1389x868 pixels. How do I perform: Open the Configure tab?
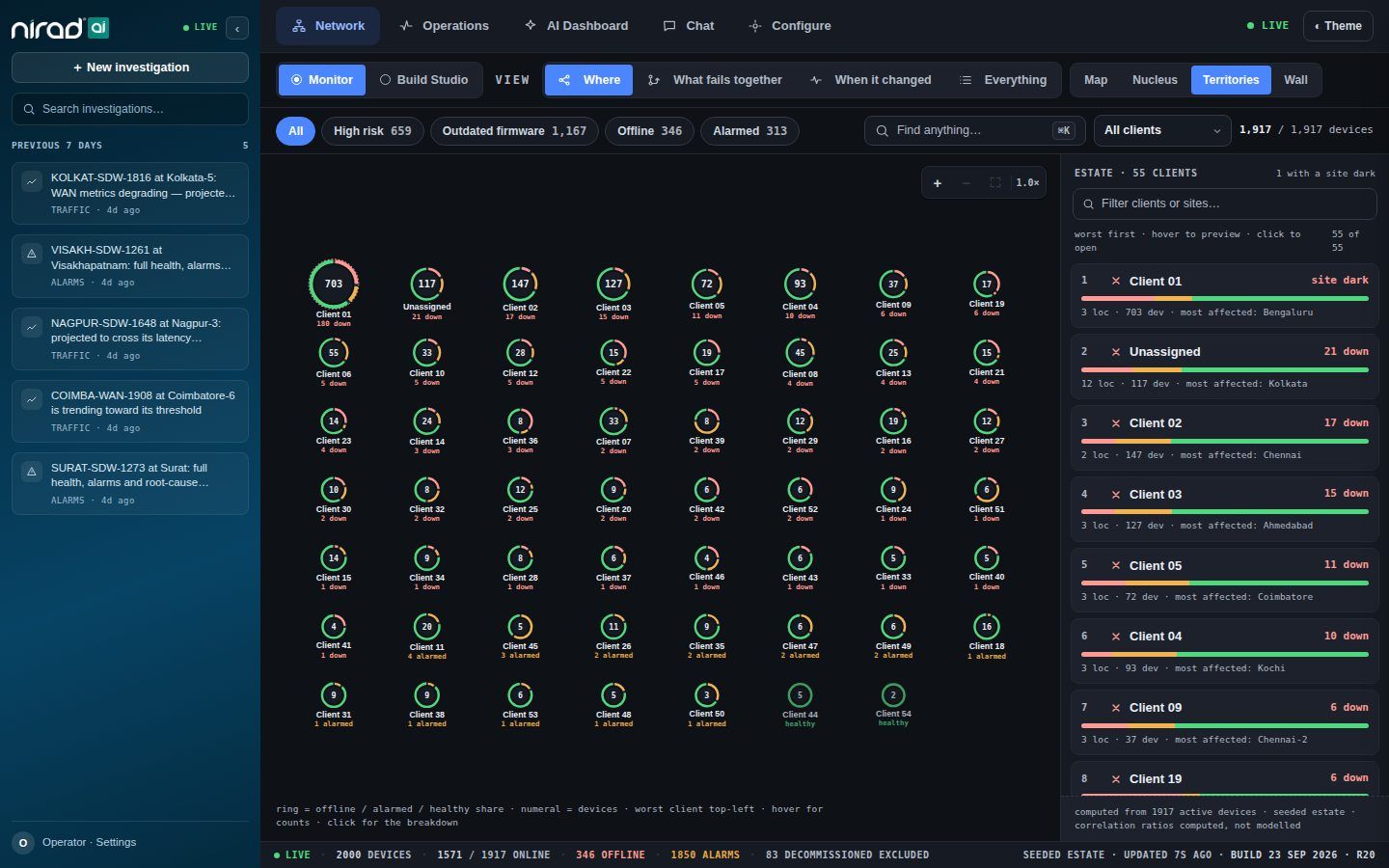pyautogui.click(x=790, y=26)
